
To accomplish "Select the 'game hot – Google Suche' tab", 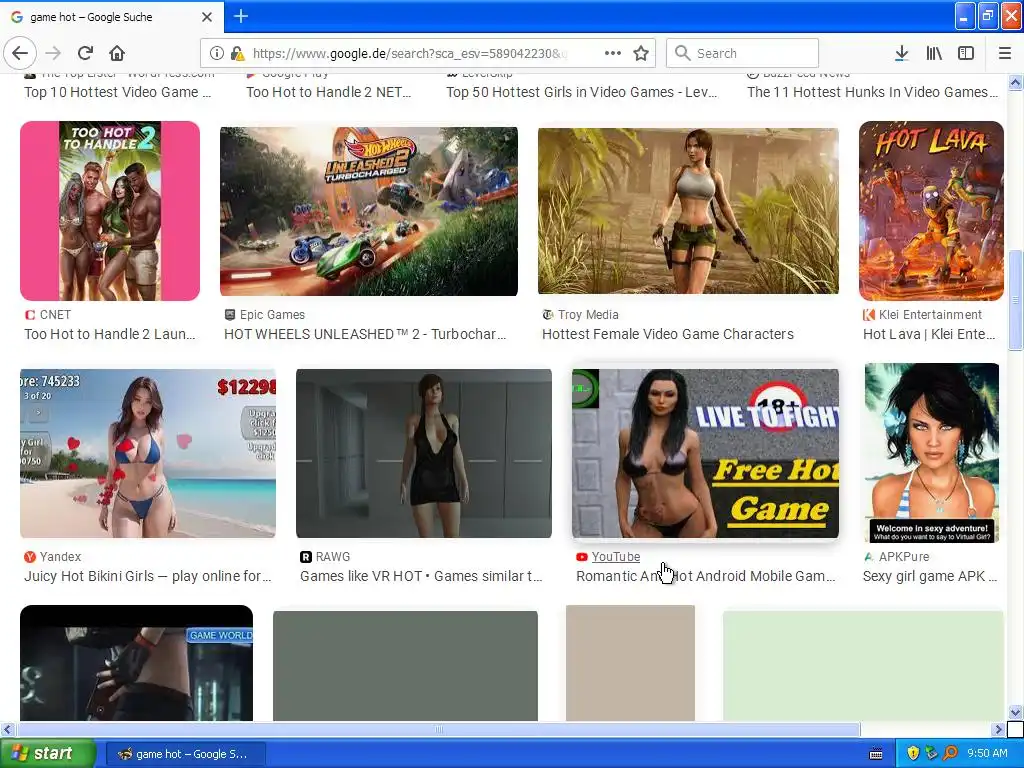I will pyautogui.click(x=112, y=17).
